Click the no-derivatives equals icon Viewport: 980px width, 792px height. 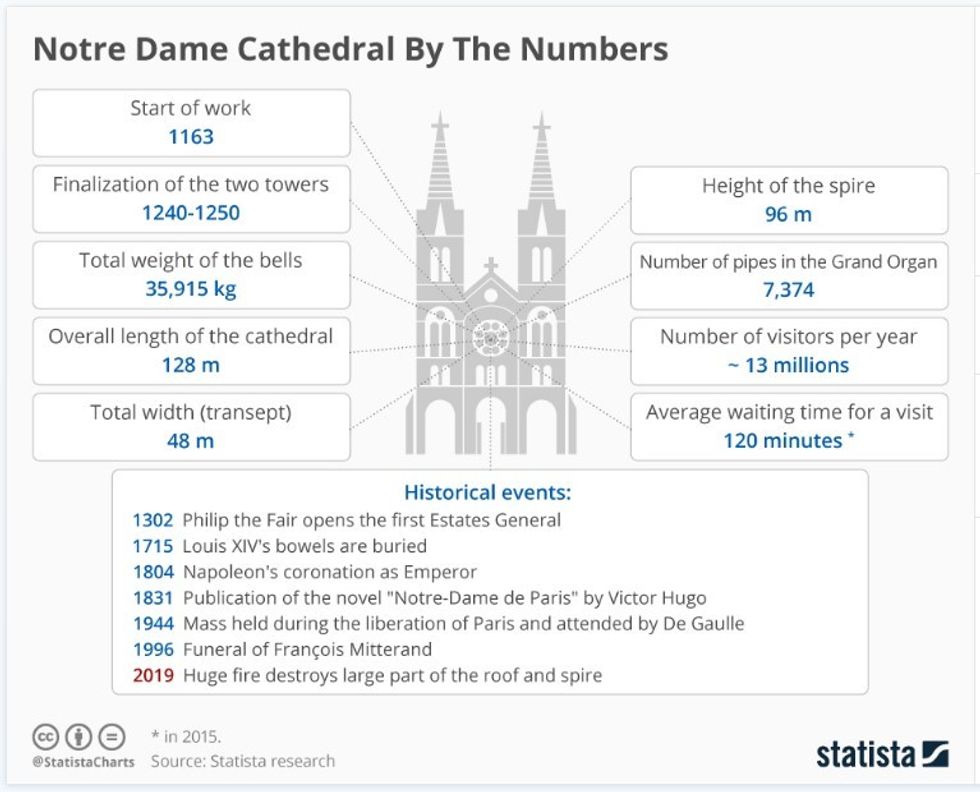coord(112,737)
